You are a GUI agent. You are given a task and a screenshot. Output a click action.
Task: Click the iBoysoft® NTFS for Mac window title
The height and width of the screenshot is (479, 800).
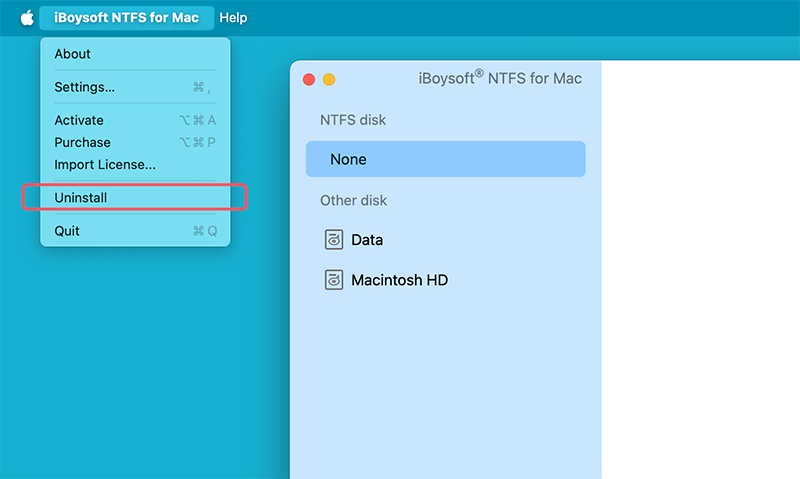[500, 78]
